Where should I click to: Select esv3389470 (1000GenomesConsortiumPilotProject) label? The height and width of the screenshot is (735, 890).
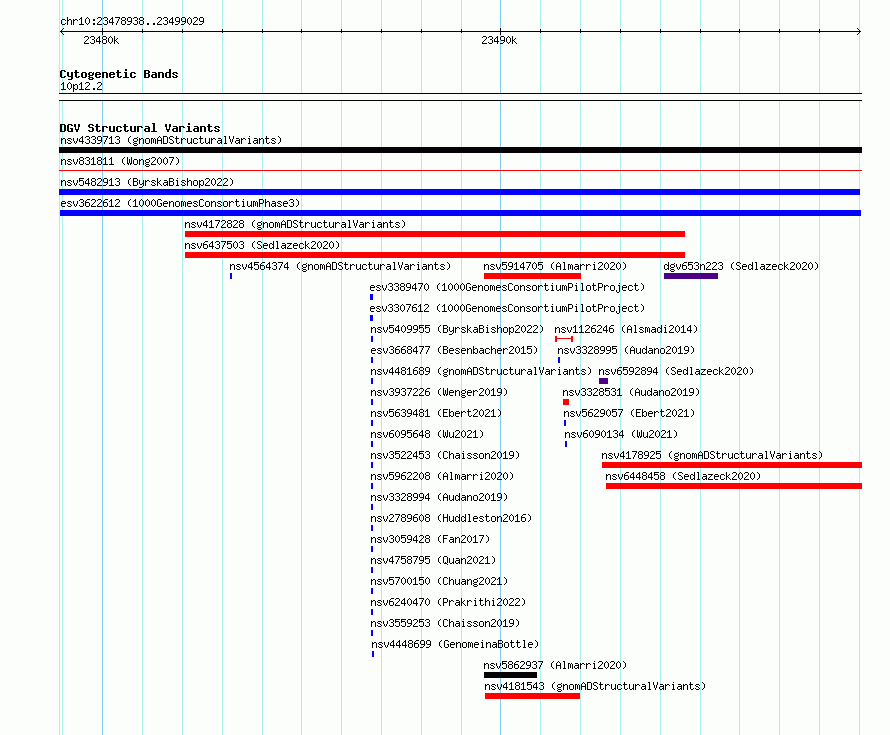[507, 287]
